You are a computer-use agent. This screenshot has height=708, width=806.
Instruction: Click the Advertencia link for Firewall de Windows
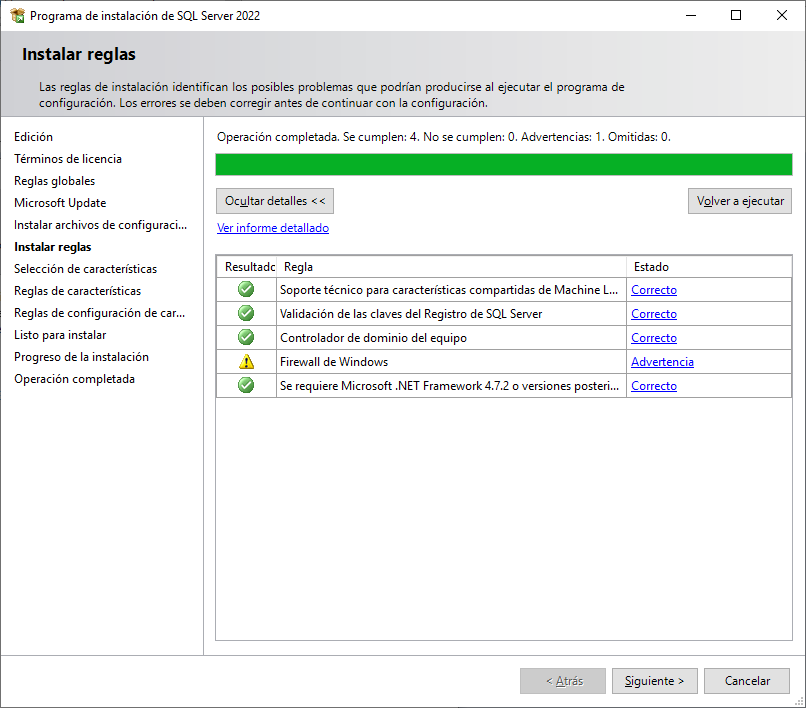click(661, 361)
